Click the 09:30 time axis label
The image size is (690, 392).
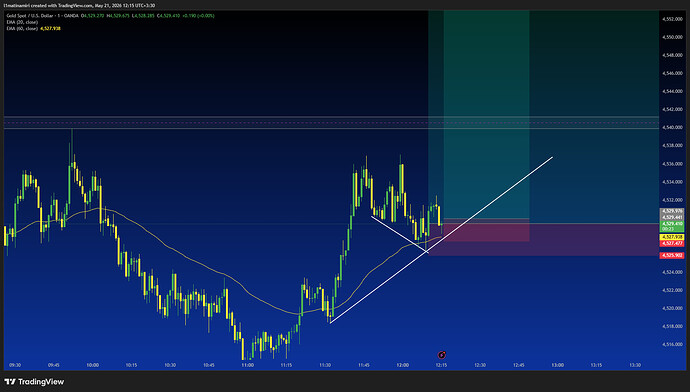(x=15, y=365)
